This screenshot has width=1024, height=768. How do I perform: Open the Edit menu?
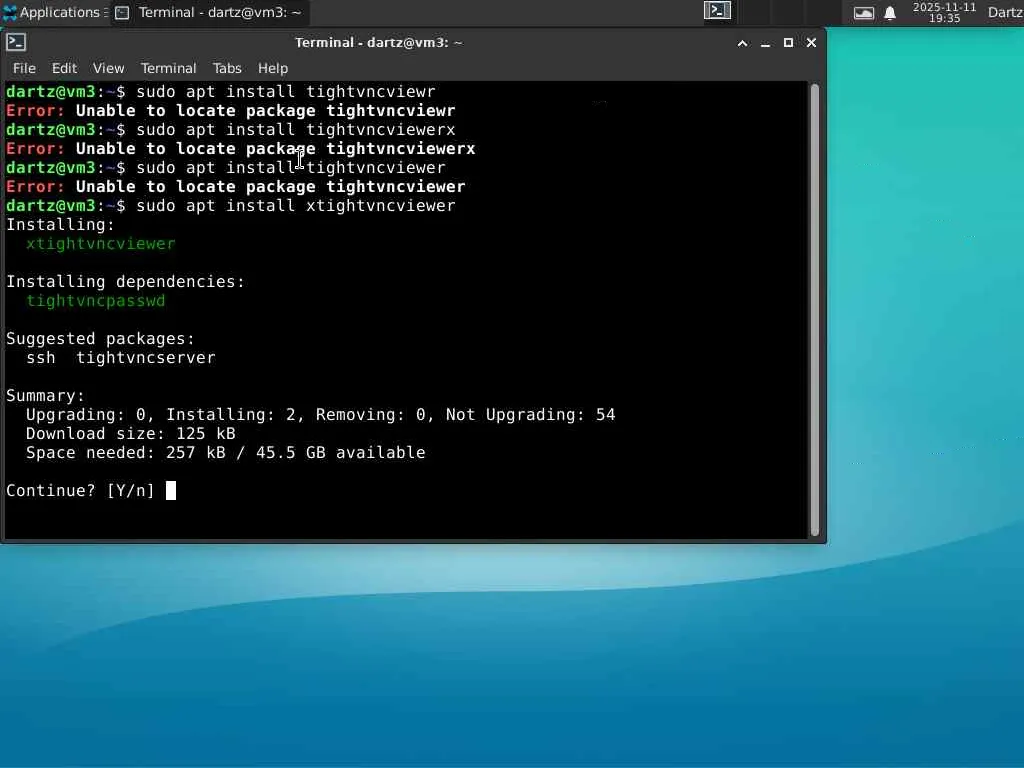64,68
